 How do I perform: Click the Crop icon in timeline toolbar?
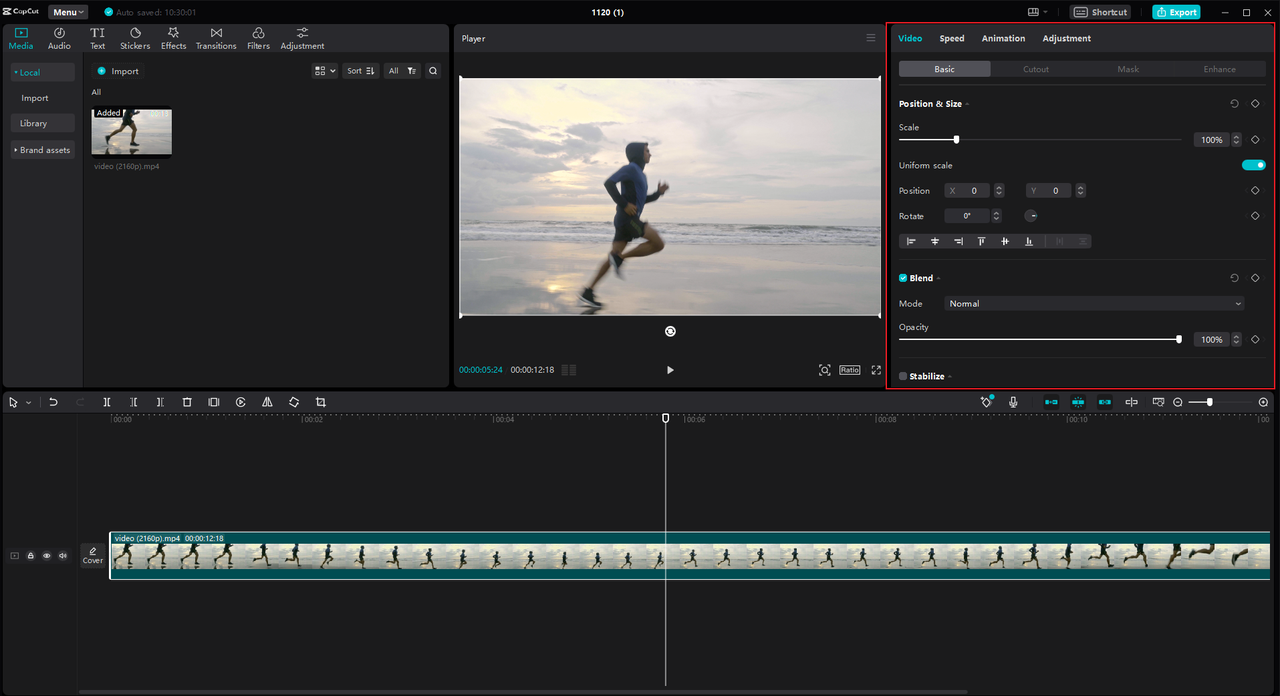tap(321, 402)
